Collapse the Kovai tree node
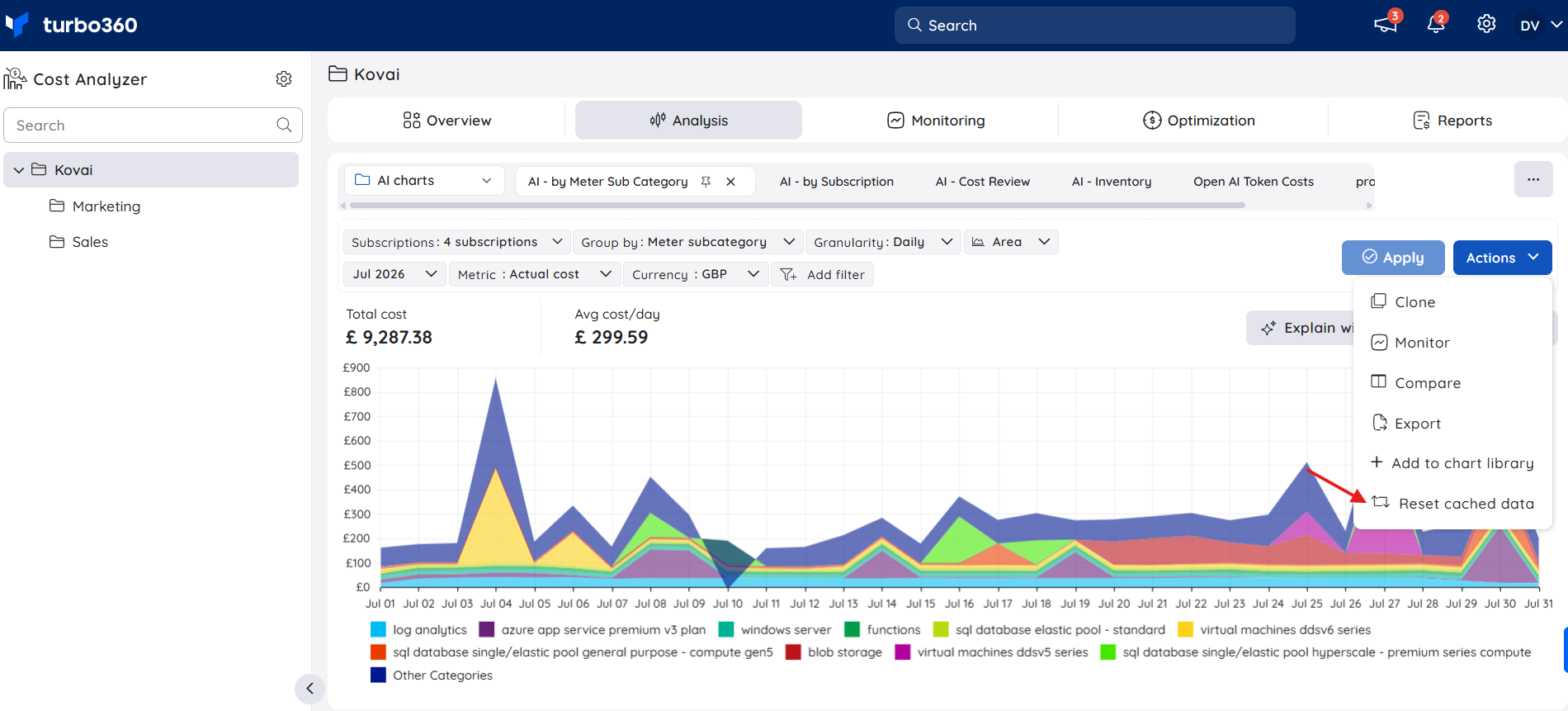Image resolution: width=1568 pixels, height=711 pixels. coord(19,170)
